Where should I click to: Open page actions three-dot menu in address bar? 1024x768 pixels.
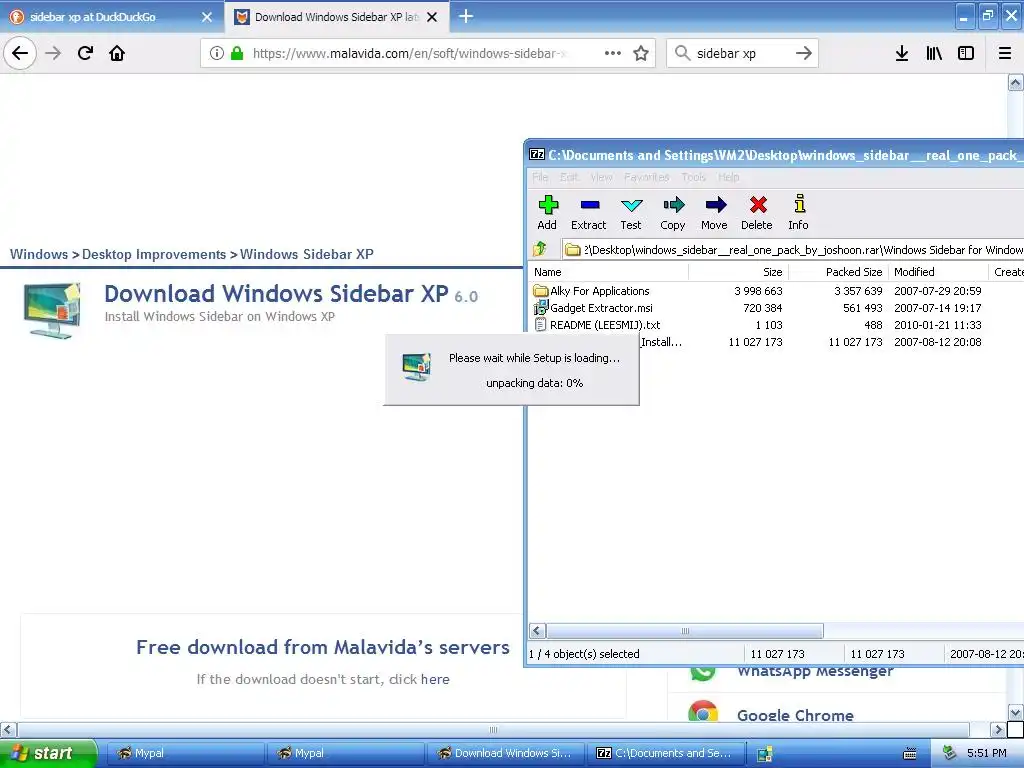tap(613, 53)
